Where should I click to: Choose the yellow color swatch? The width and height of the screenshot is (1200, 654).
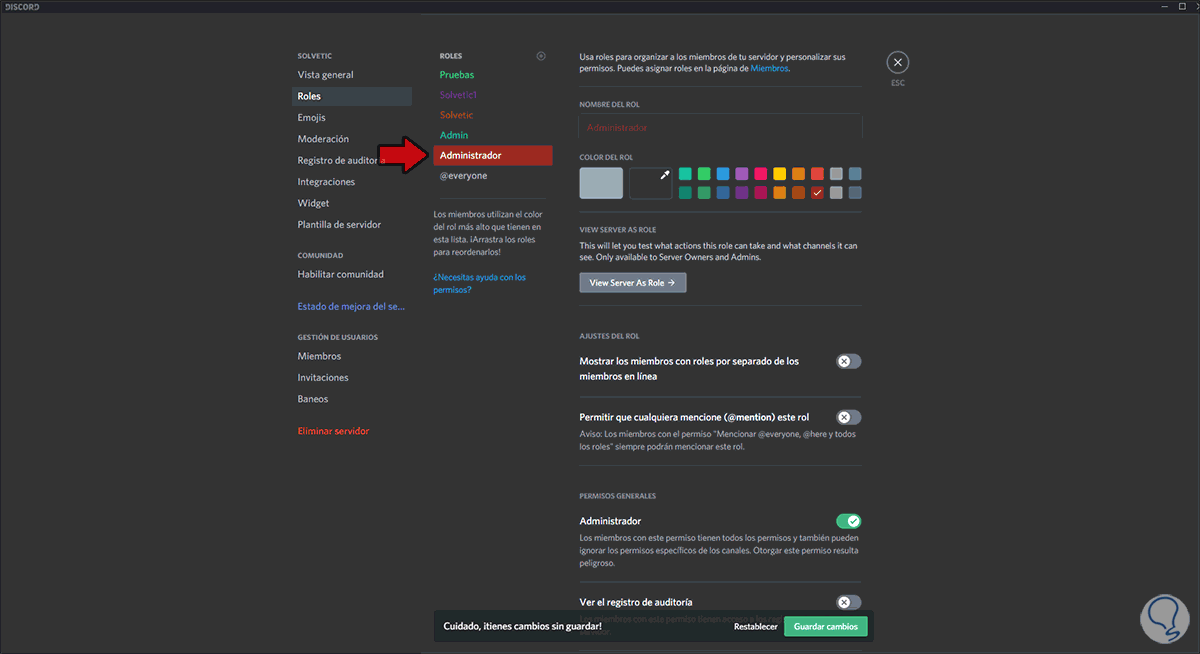(780, 174)
